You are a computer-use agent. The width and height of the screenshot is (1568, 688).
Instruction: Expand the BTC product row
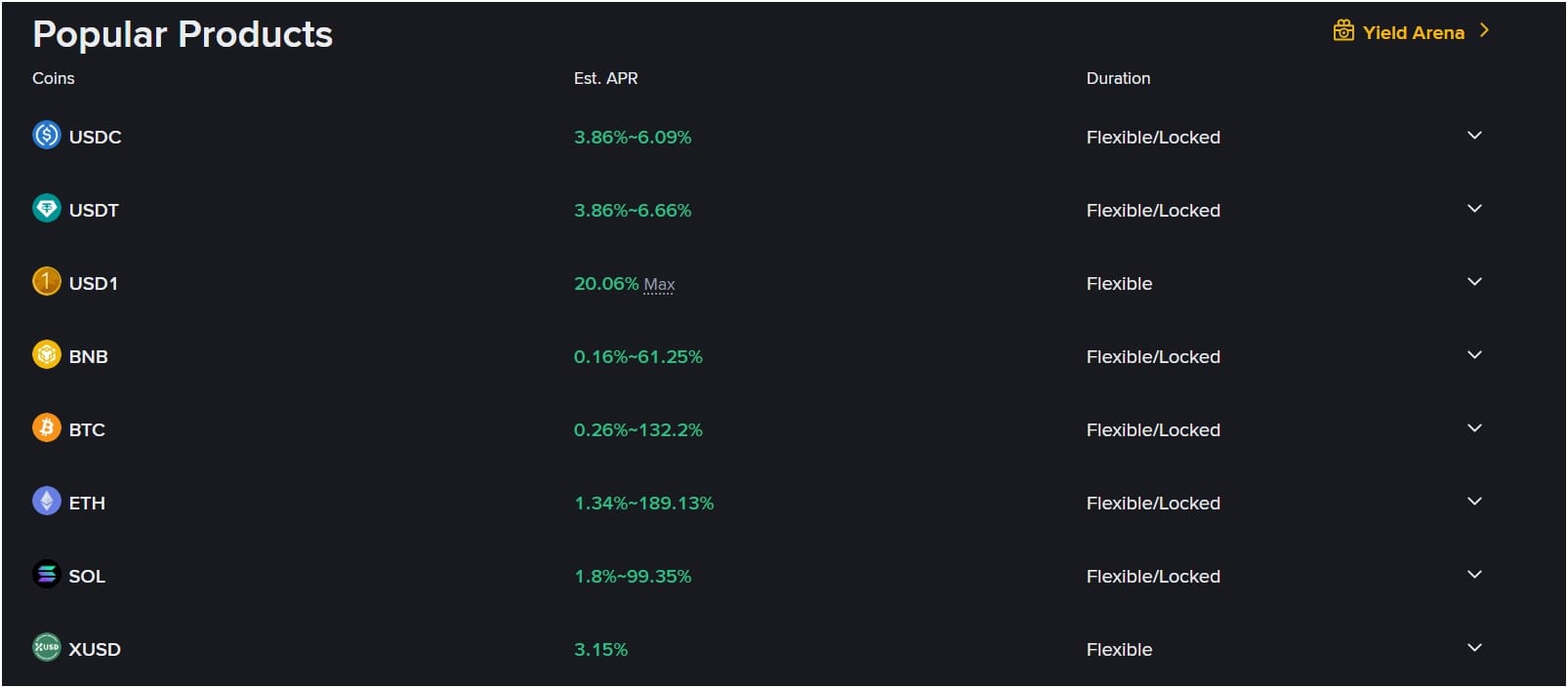pos(1474,428)
